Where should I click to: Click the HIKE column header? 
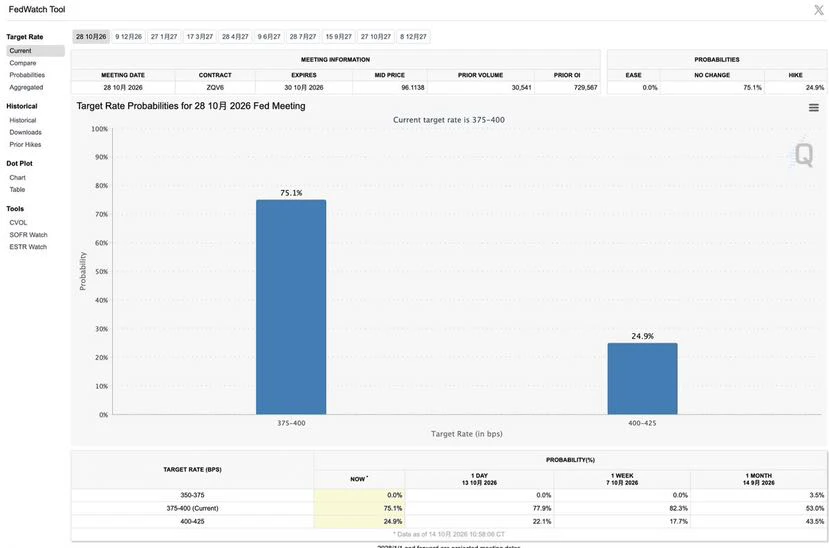point(795,75)
